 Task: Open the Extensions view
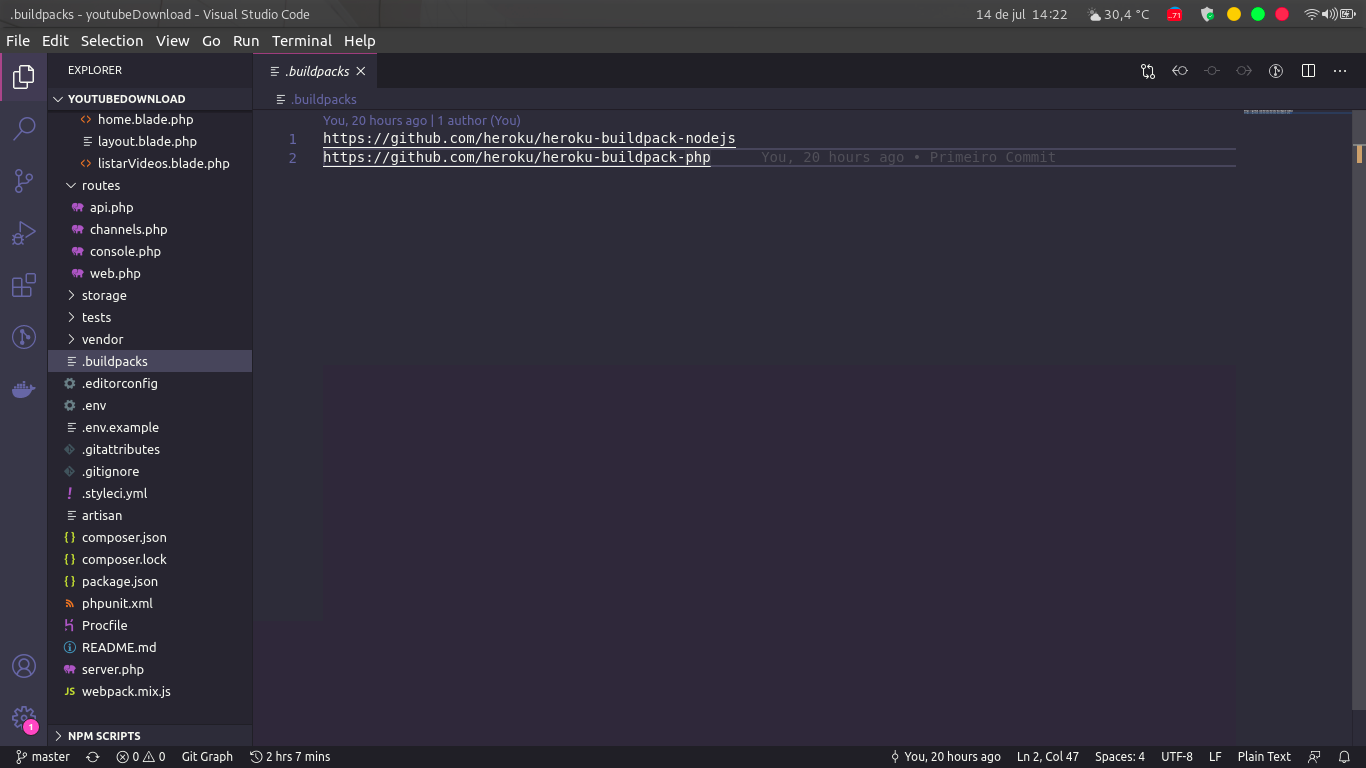(24, 285)
